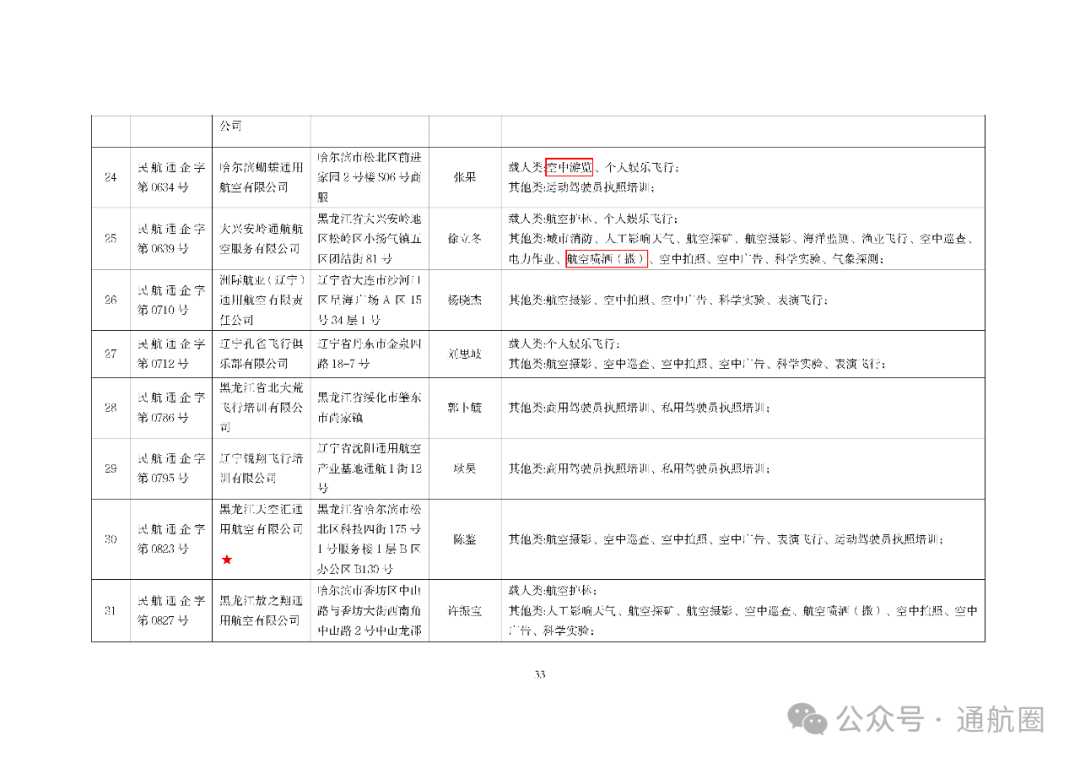Select the row number 31 cell
Image resolution: width=1080 pixels, height=763 pixels.
click(112, 611)
